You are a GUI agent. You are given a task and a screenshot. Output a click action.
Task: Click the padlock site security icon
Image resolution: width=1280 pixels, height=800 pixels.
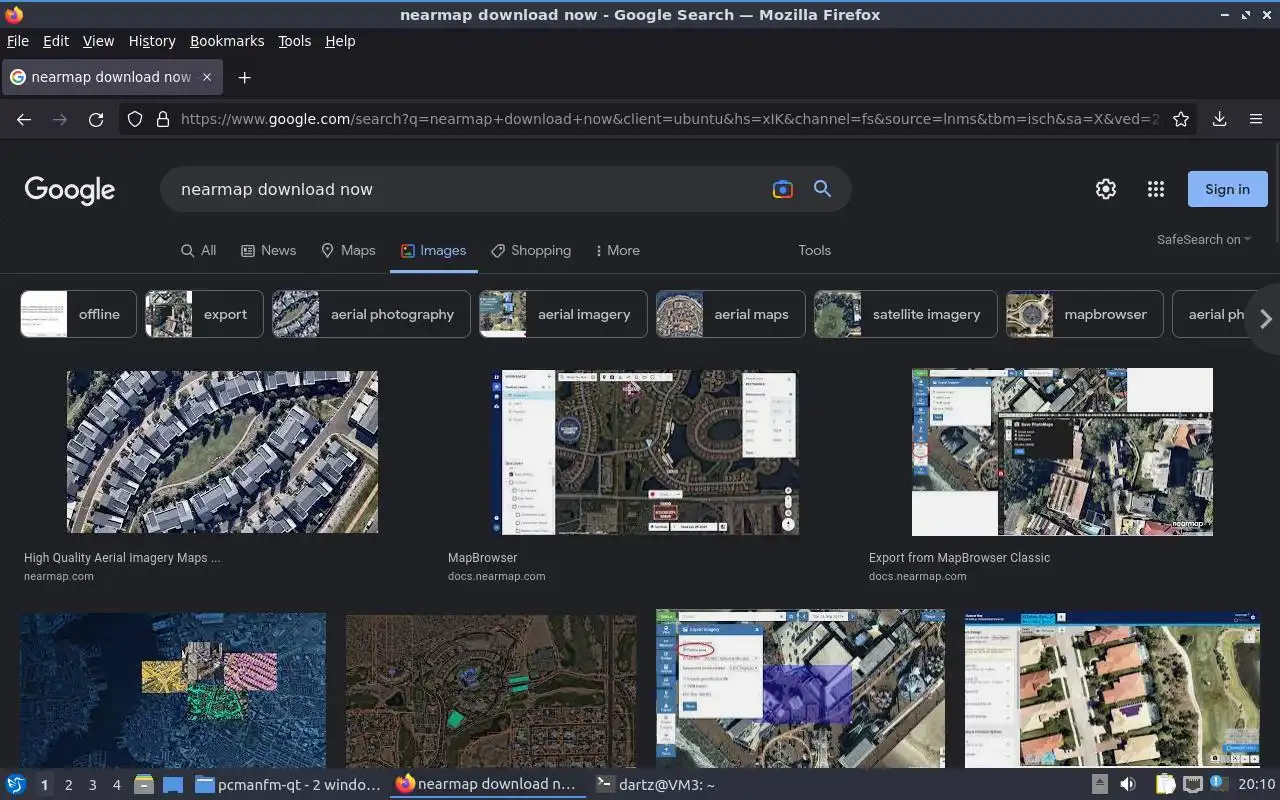pos(162,119)
